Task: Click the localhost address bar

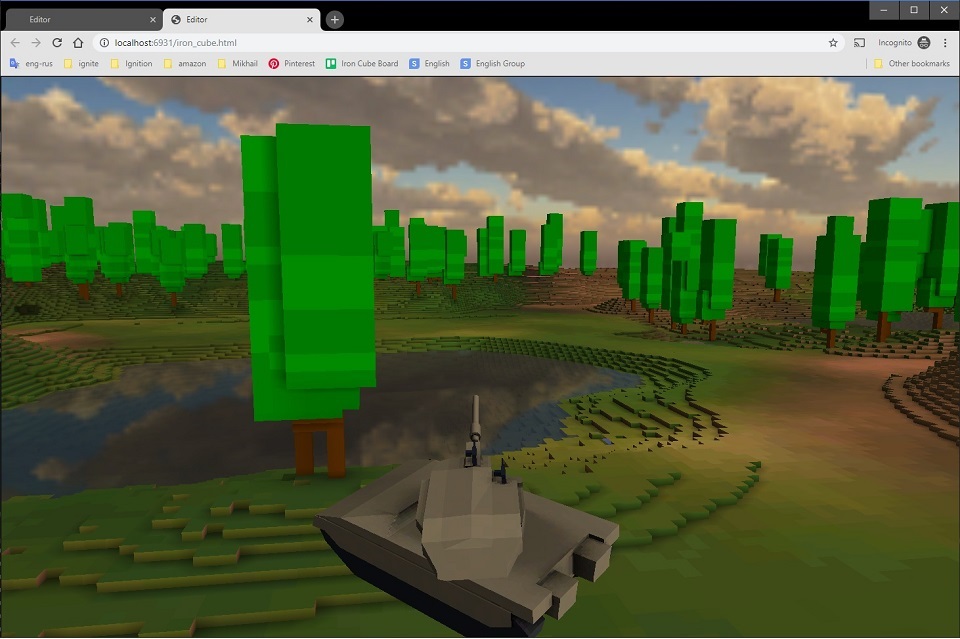Action: 450,43
